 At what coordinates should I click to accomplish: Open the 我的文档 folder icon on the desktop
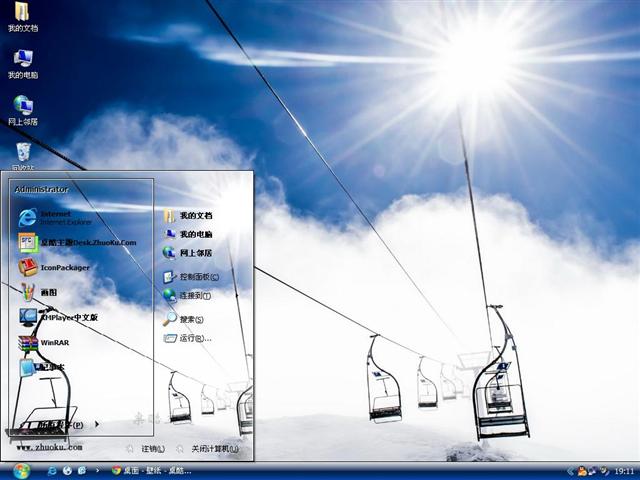click(x=22, y=16)
